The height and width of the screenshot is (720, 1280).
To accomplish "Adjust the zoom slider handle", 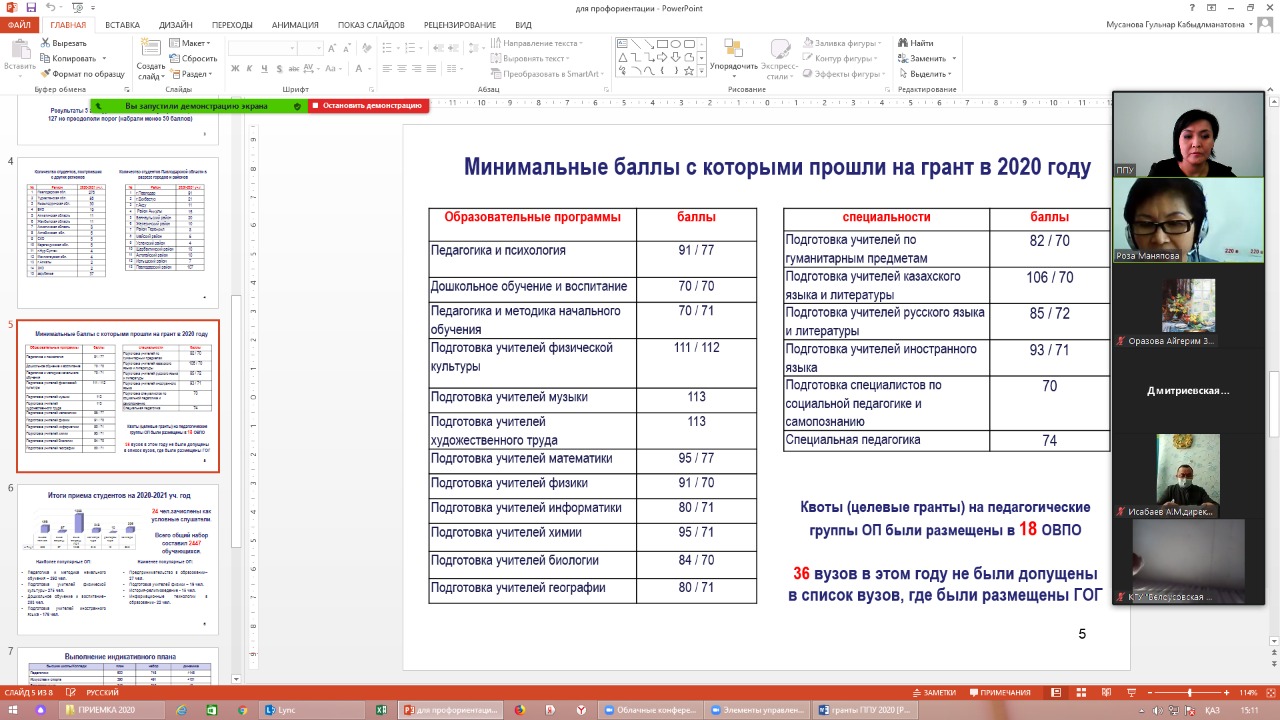I will [1189, 692].
